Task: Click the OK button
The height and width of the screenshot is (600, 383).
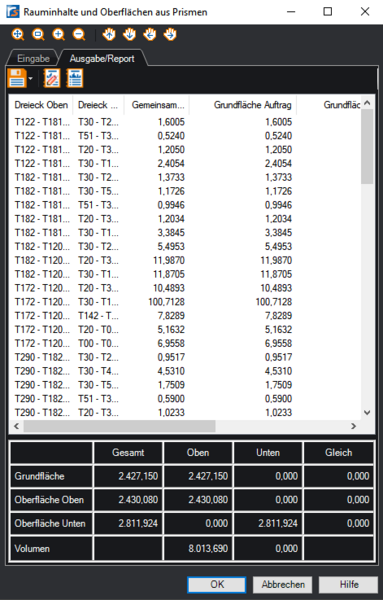Action: [217, 585]
